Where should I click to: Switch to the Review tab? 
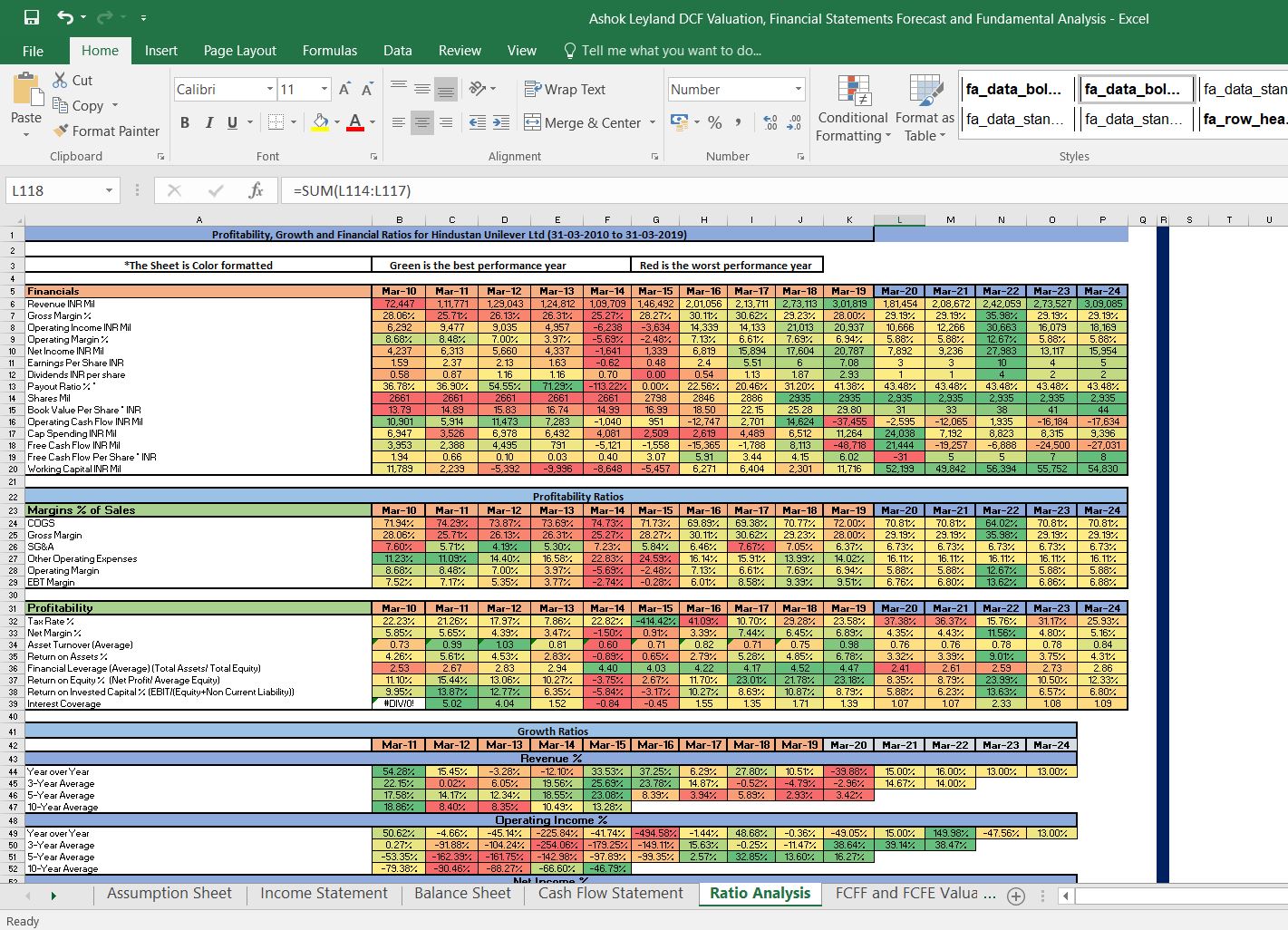pos(460,51)
